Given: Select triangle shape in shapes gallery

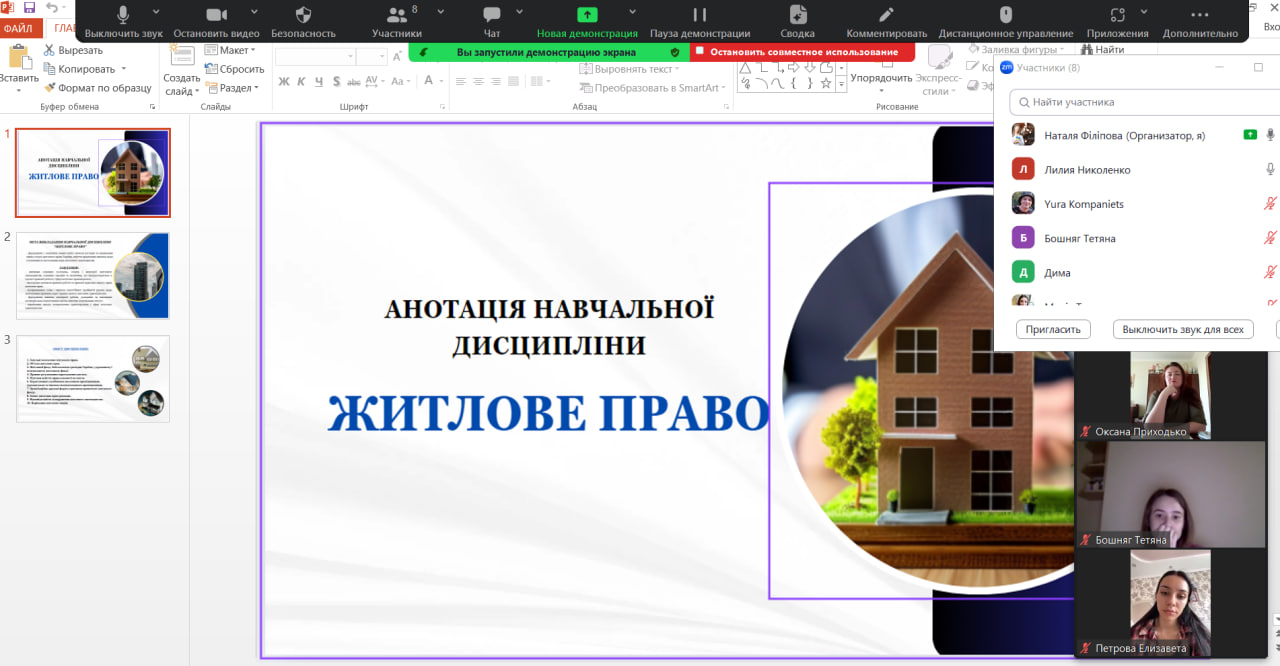Looking at the screenshot, I should pos(743,67).
